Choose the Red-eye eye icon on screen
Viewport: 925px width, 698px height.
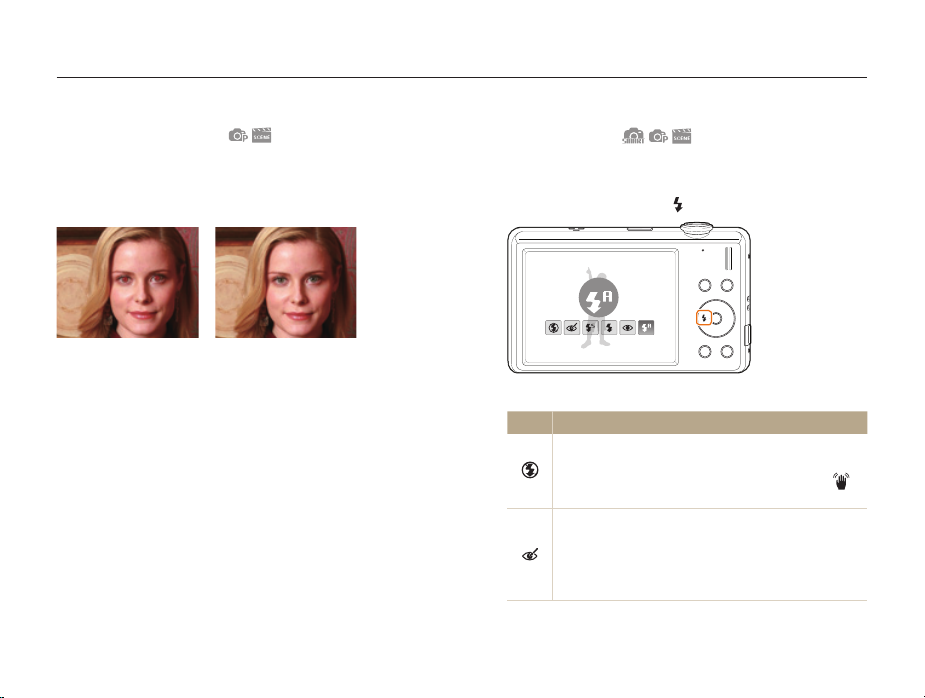point(628,328)
